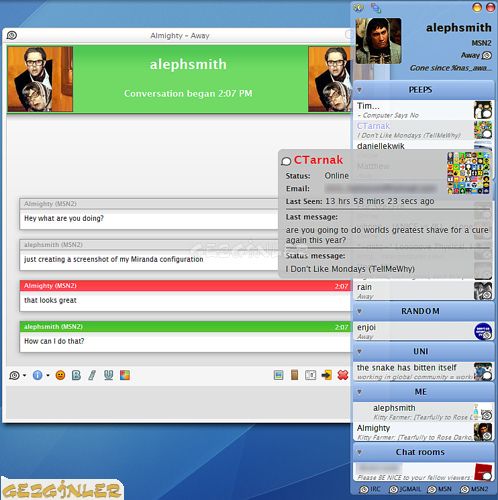Image resolution: width=498 pixels, height=500 pixels.
Task: Click alephsmith's profile photo in contact list
Action: (378, 41)
